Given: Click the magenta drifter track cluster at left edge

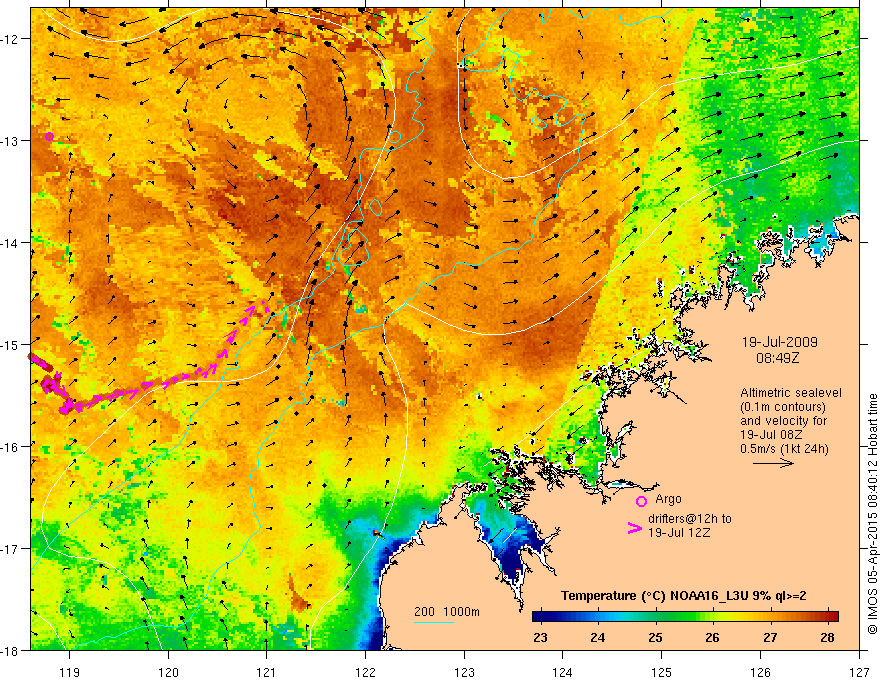Looking at the screenshot, I should point(53,385).
